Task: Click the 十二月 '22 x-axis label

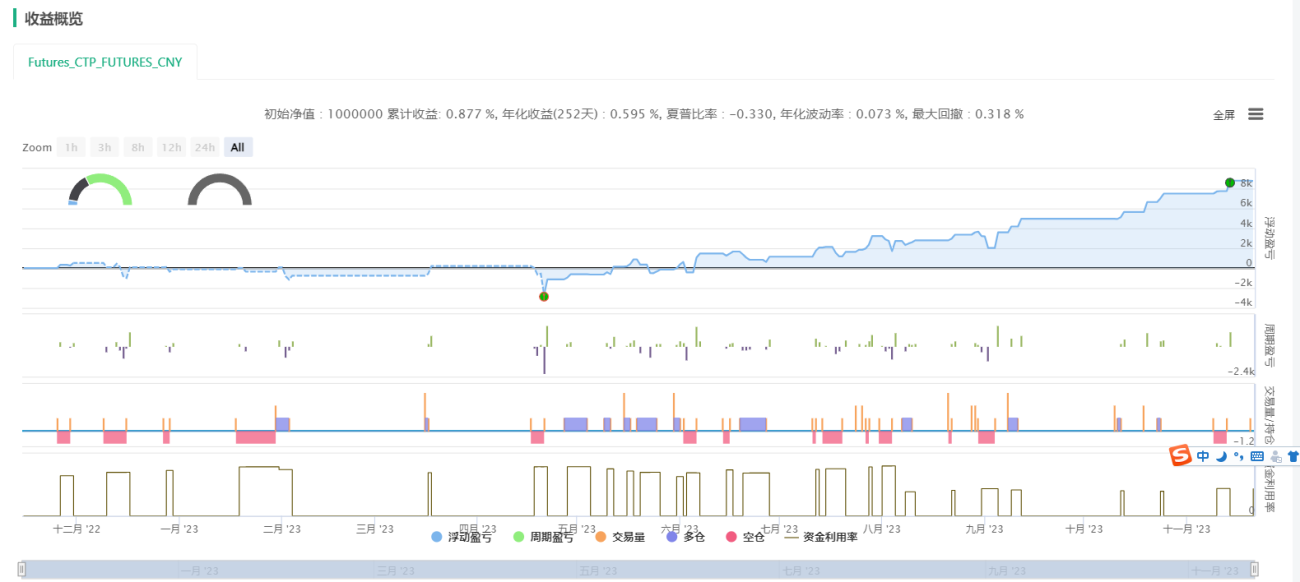Action: (x=77, y=528)
